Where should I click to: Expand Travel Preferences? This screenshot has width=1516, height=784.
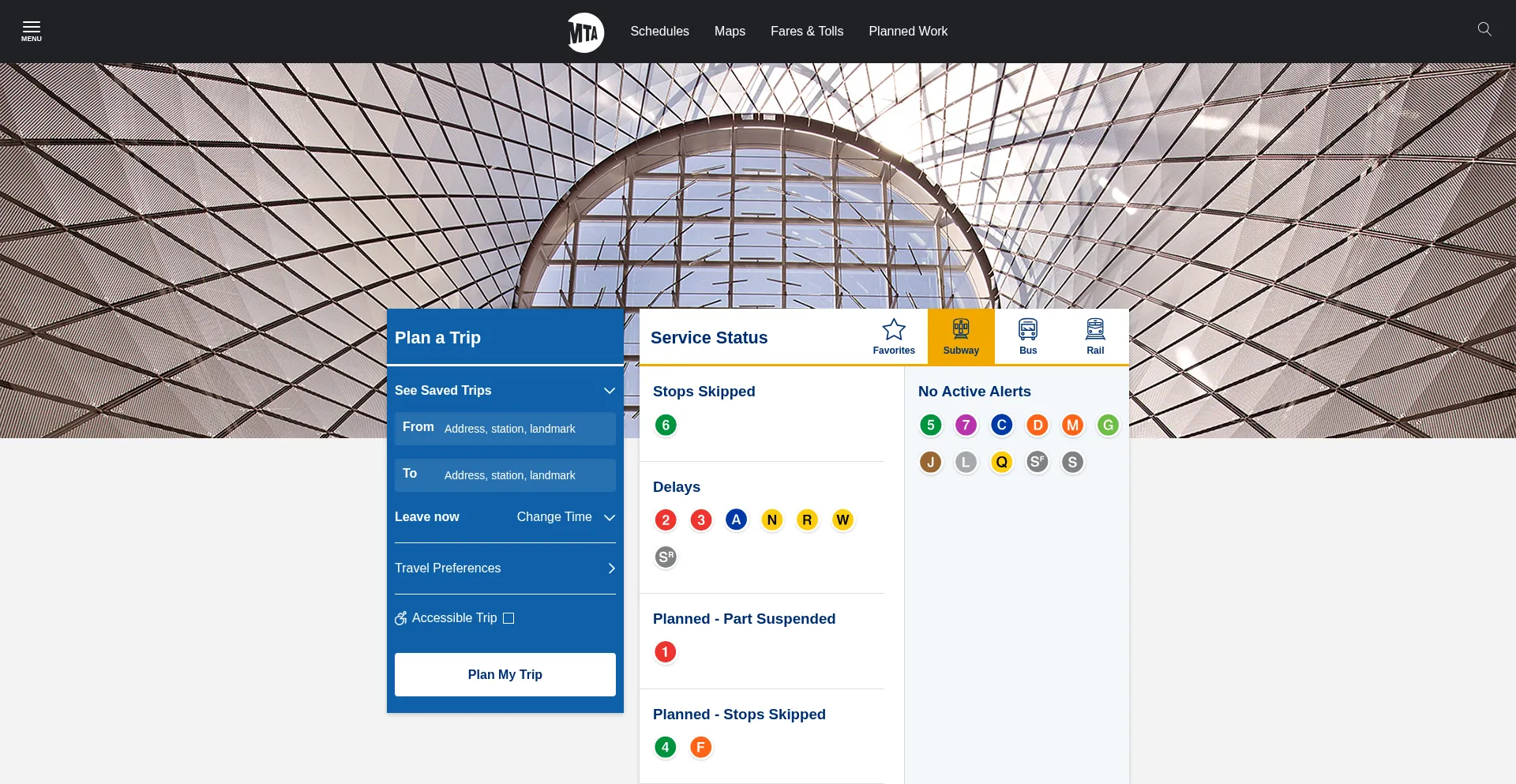click(505, 568)
